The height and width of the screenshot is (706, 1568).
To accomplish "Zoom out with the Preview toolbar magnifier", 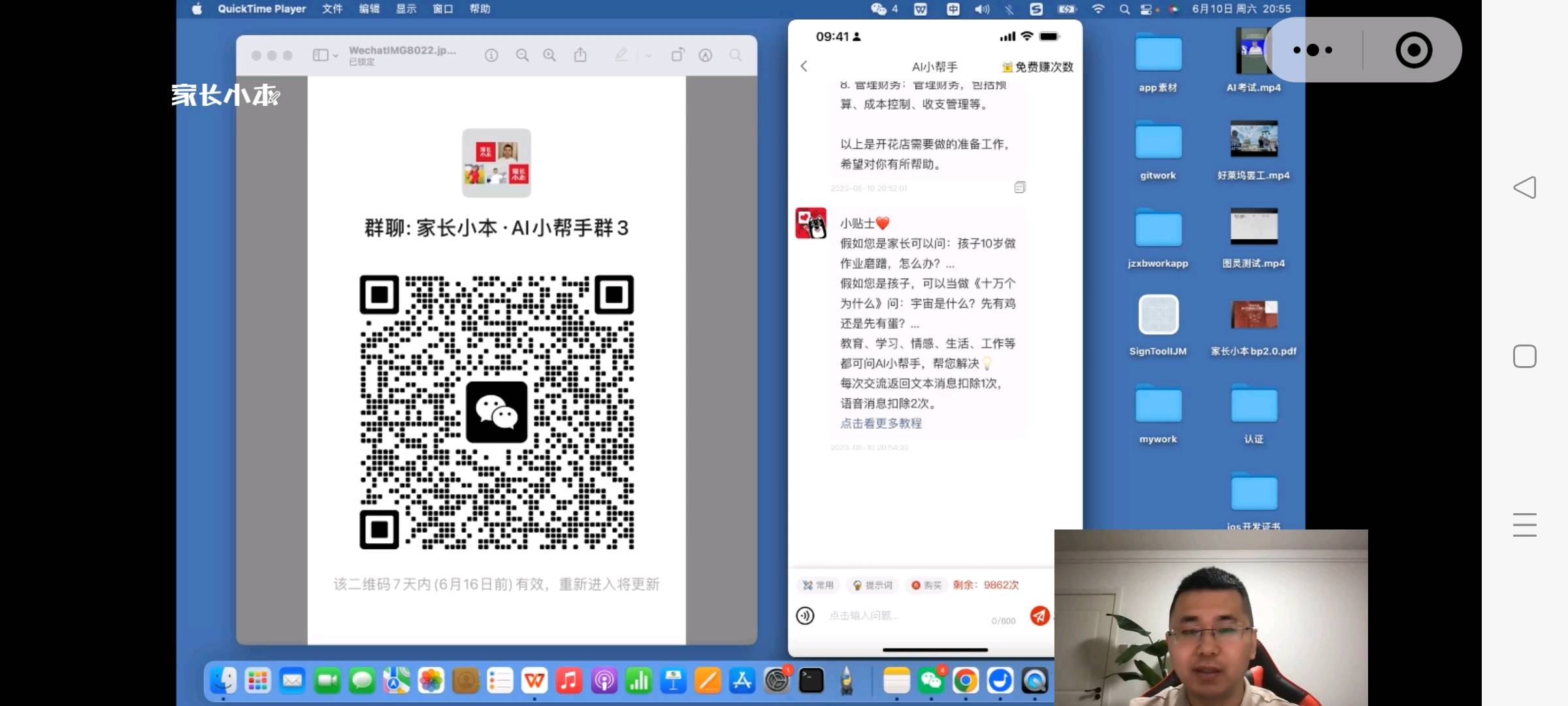I will [x=522, y=56].
